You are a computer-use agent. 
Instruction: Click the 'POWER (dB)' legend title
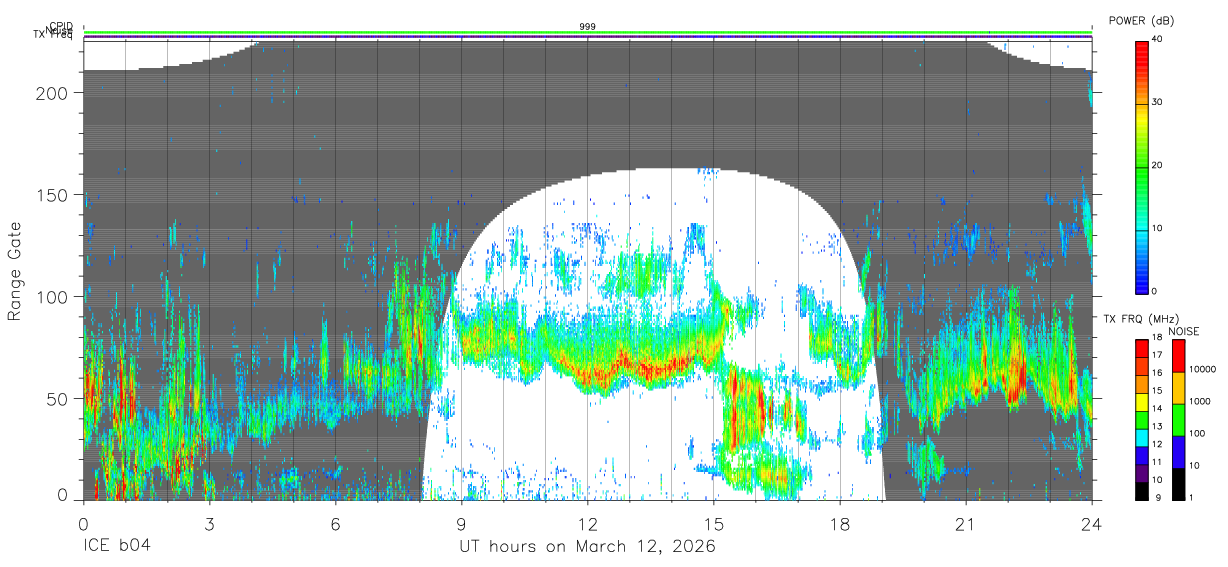(x=1142, y=21)
